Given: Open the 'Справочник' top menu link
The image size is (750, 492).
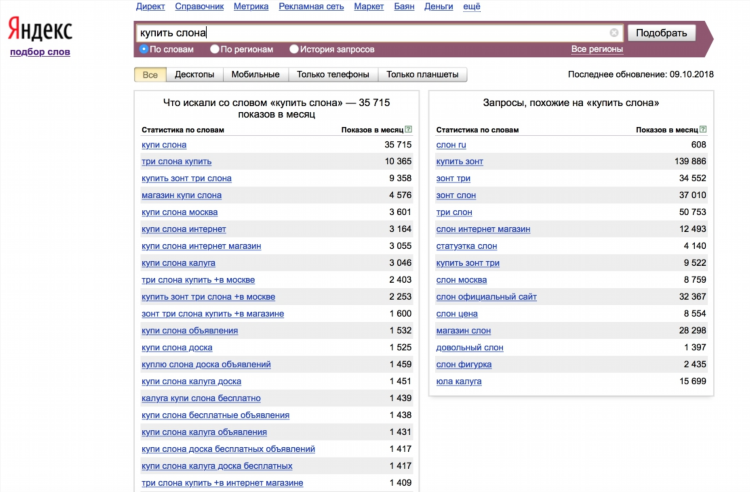Looking at the screenshot, I should [x=199, y=6].
